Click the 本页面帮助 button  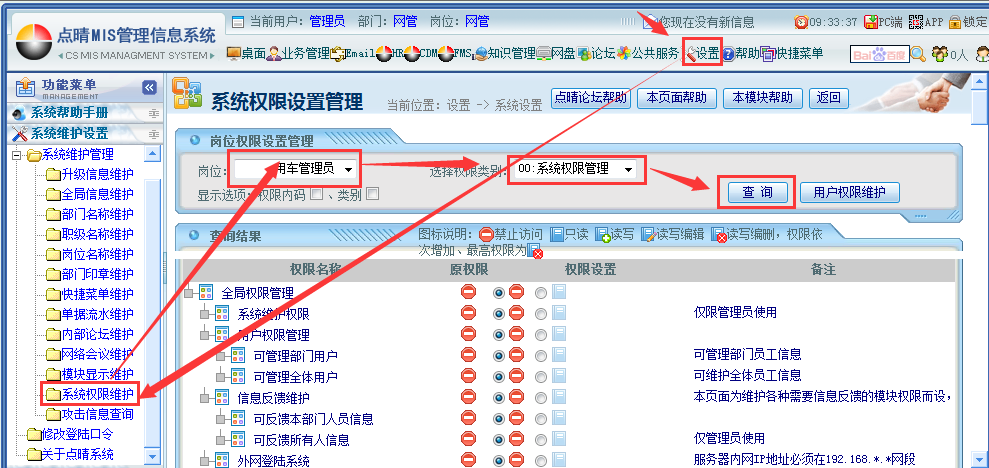[677, 98]
